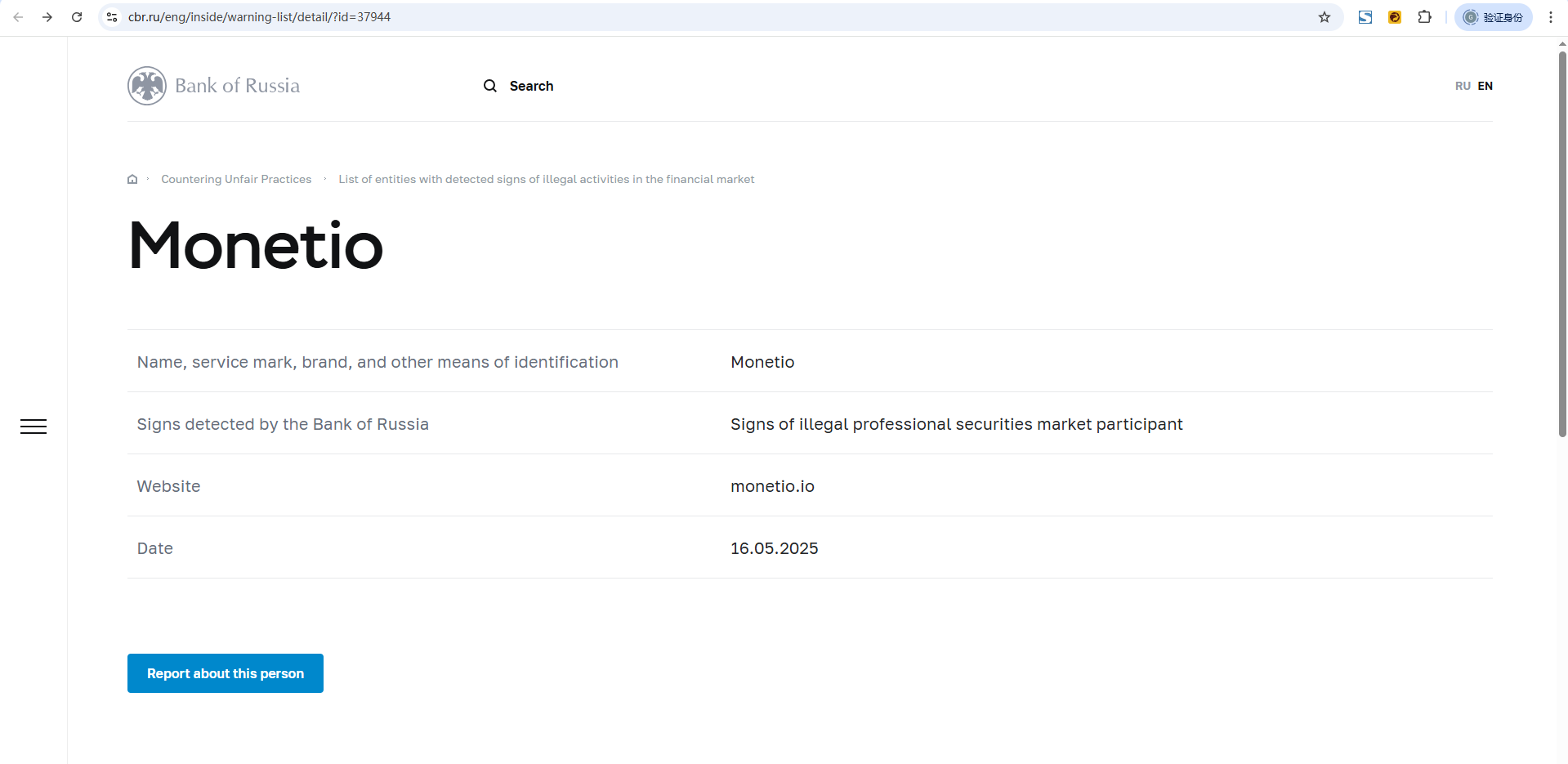The image size is (1568, 764).
Task: Click Report about this person button
Action: pos(226,673)
